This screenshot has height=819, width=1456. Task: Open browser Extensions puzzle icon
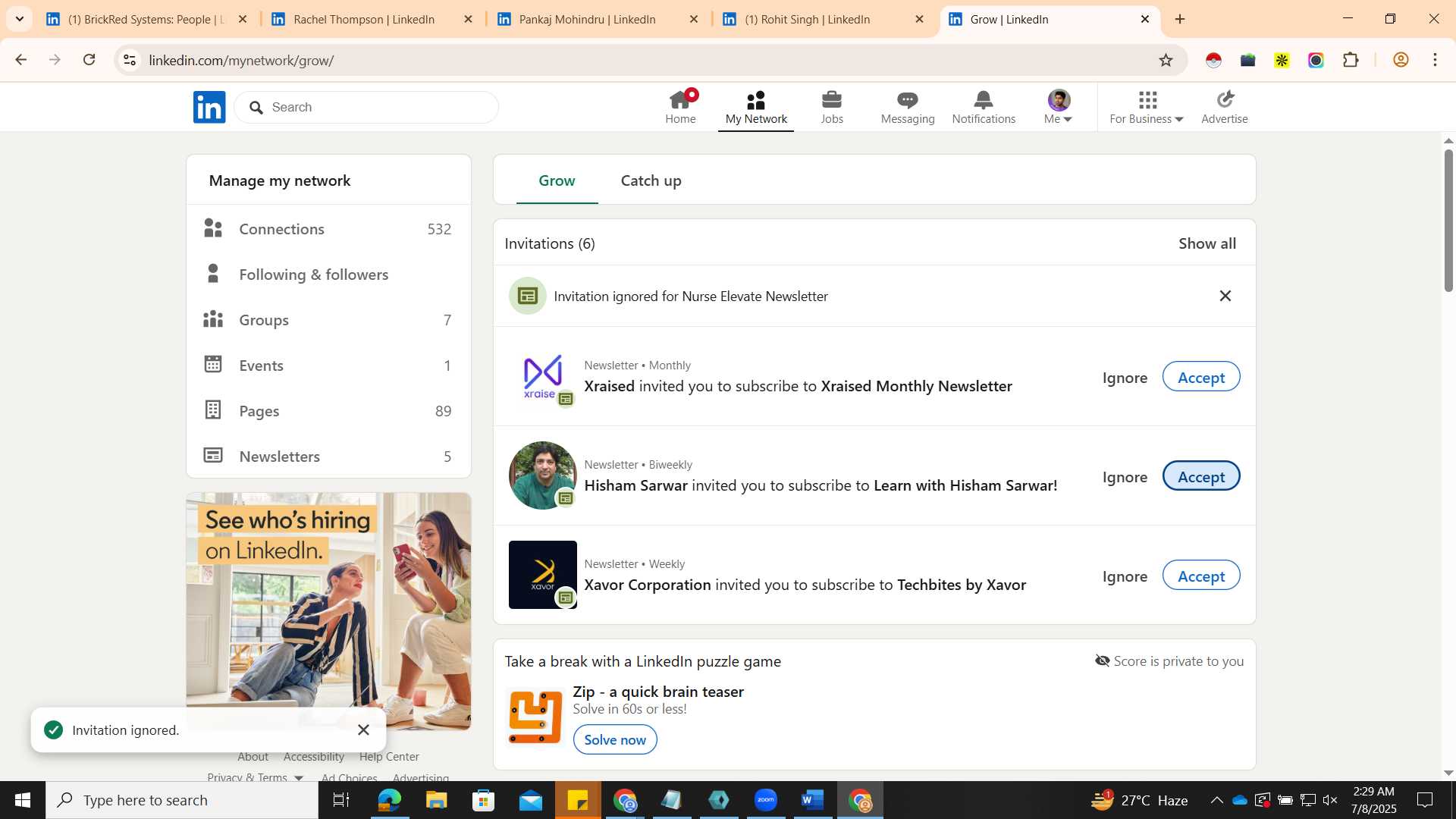pyautogui.click(x=1351, y=60)
